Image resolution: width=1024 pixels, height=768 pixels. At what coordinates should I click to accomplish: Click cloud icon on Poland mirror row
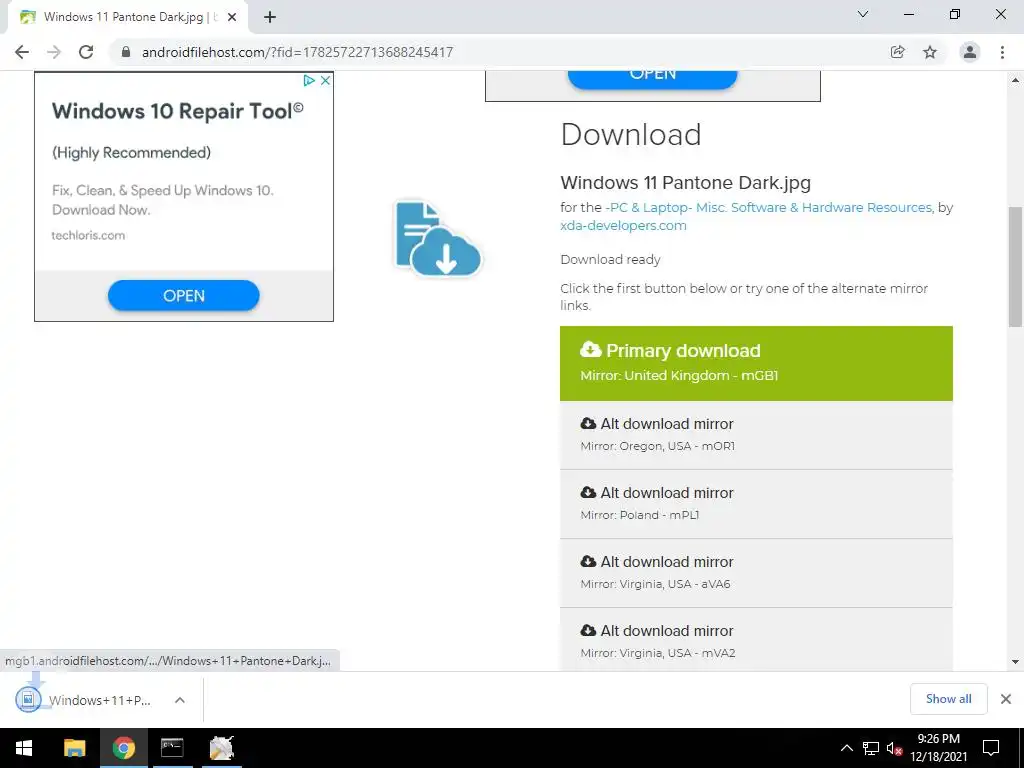(588, 492)
